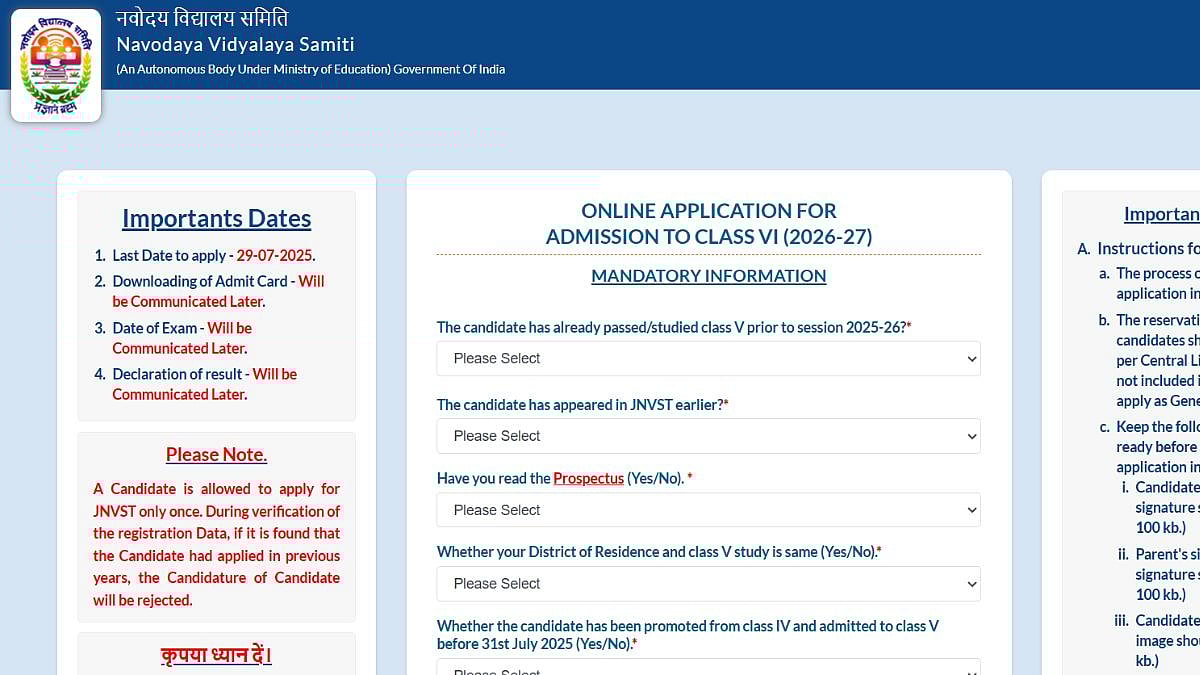
Task: Click the Autonomous Body Ministry of Education subtitle
Action: click(x=310, y=70)
